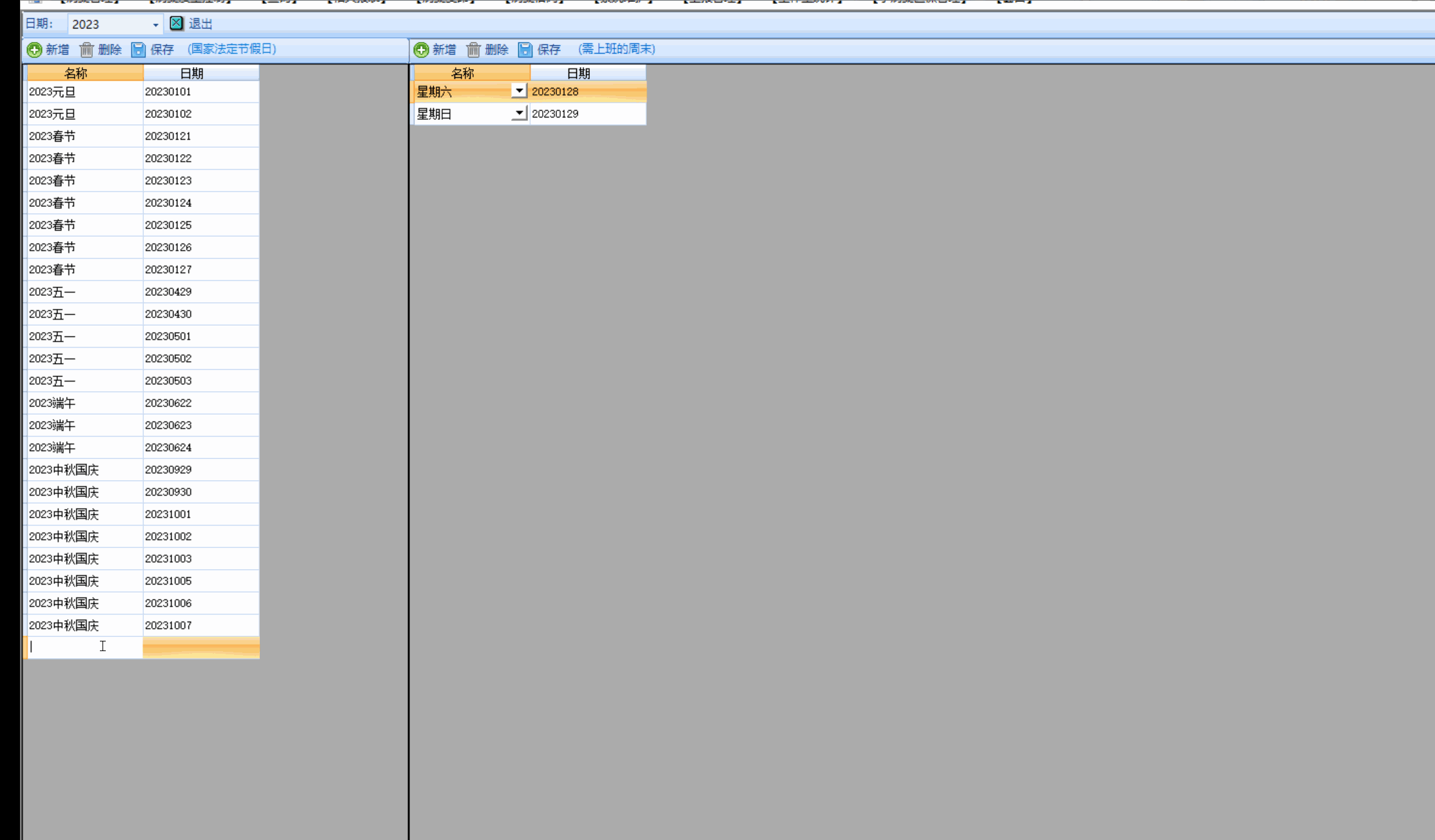Click the green add icon for national holidays
The width and height of the screenshot is (1435, 840).
coord(34,50)
